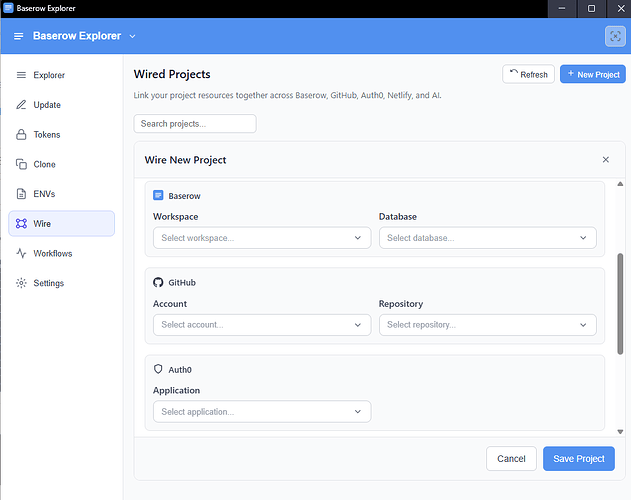631x500 pixels.
Task: Click the Refresh button
Action: pos(528,74)
